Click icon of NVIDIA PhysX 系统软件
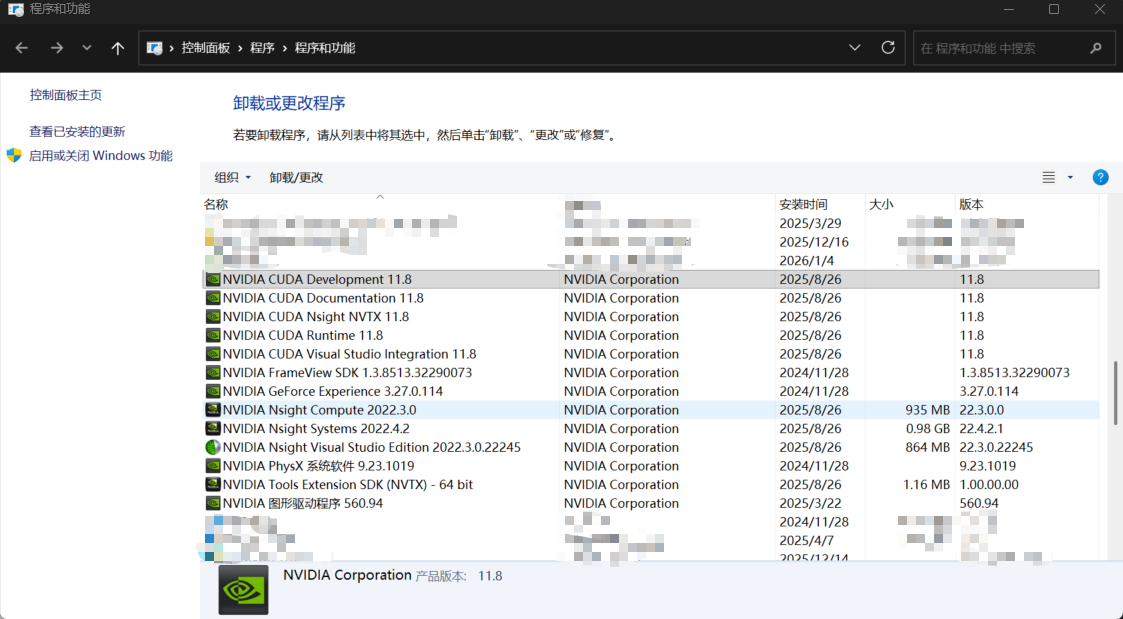The width and height of the screenshot is (1123, 619). tap(213, 466)
